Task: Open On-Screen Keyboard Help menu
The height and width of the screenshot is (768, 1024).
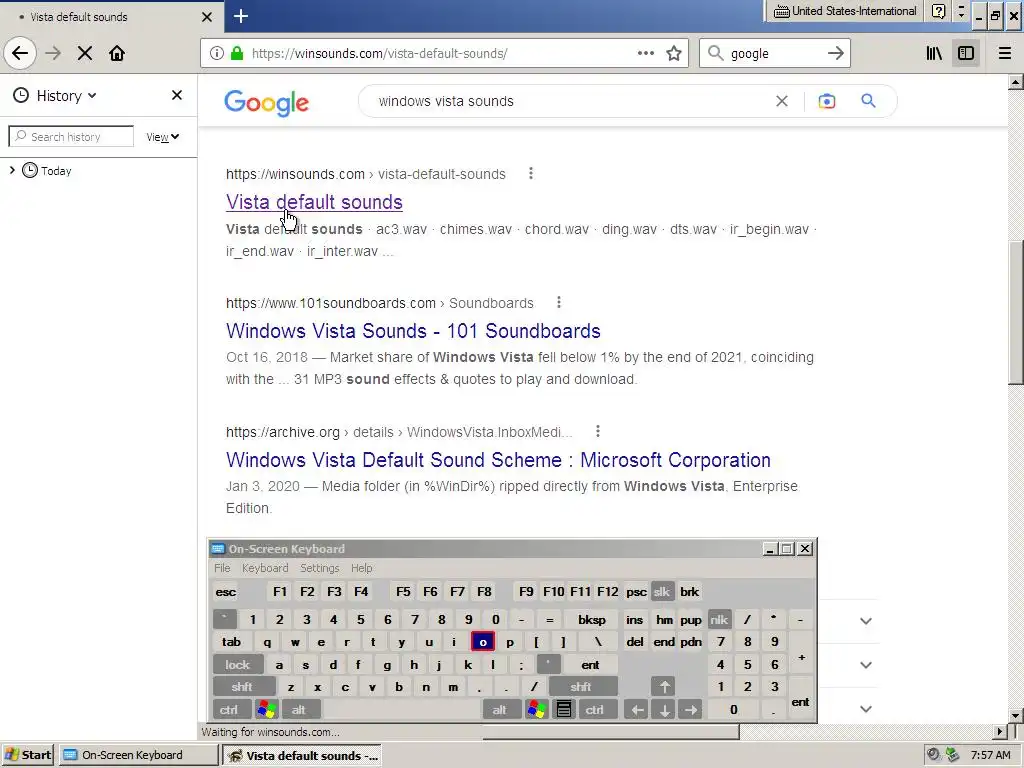Action: [x=361, y=568]
